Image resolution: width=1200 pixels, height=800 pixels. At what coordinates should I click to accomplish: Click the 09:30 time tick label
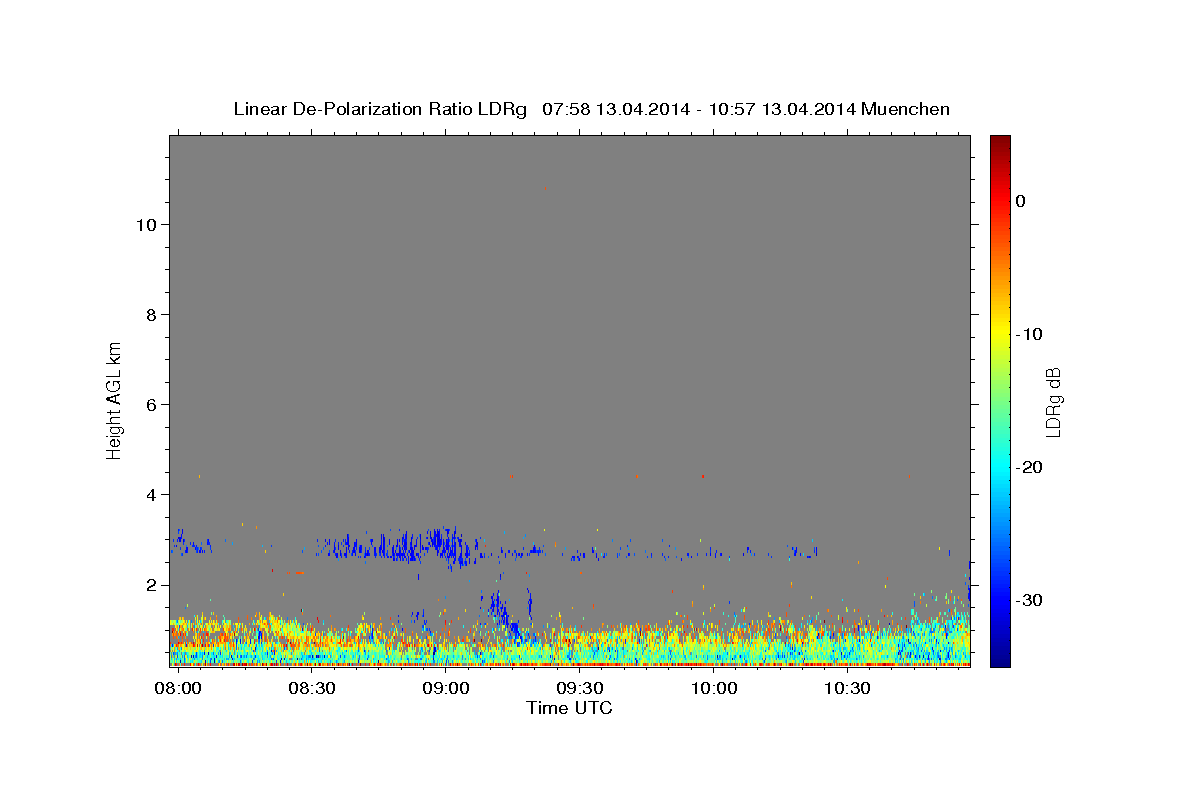click(x=580, y=689)
